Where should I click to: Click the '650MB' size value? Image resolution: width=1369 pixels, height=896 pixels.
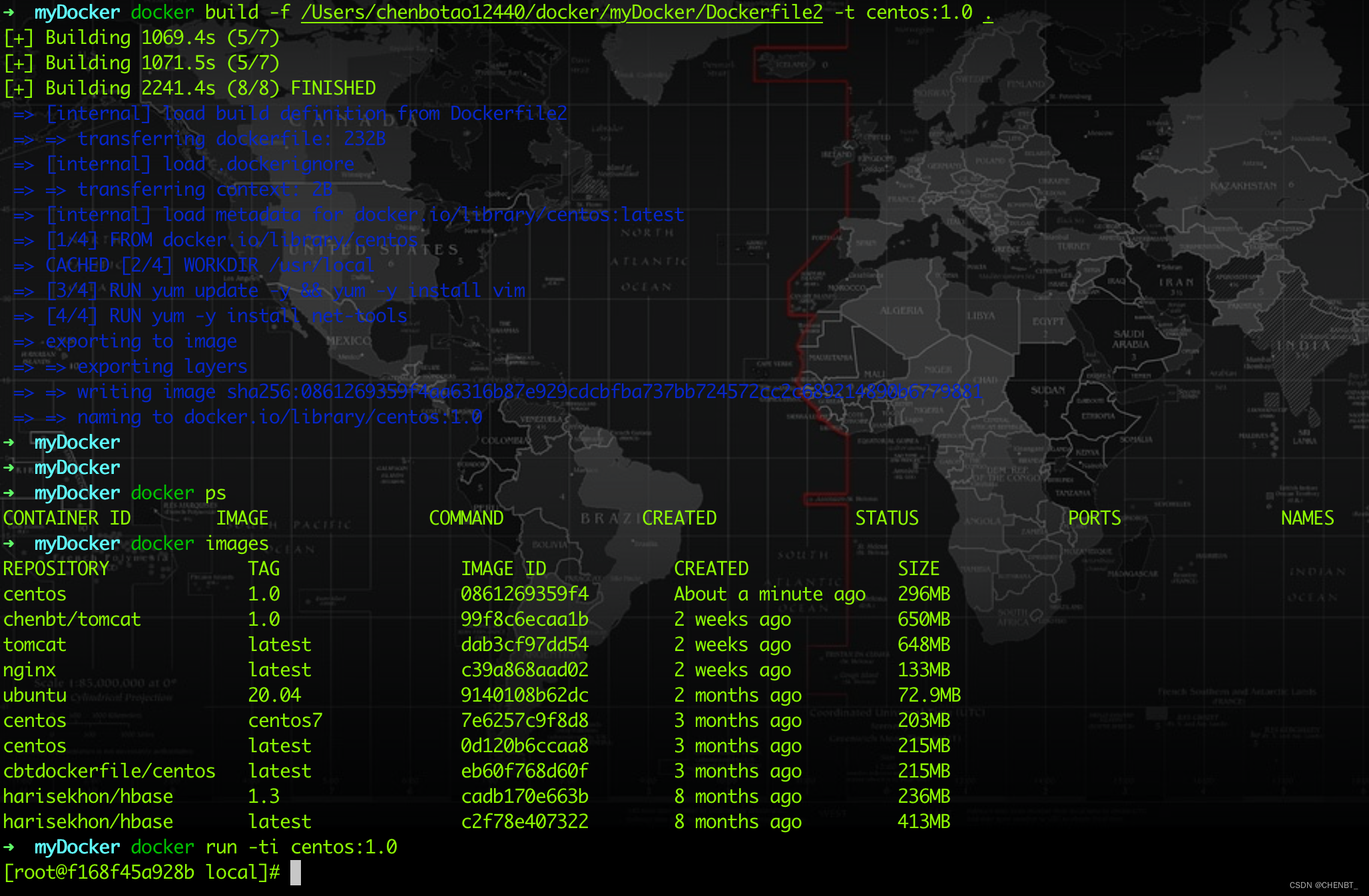click(x=924, y=619)
